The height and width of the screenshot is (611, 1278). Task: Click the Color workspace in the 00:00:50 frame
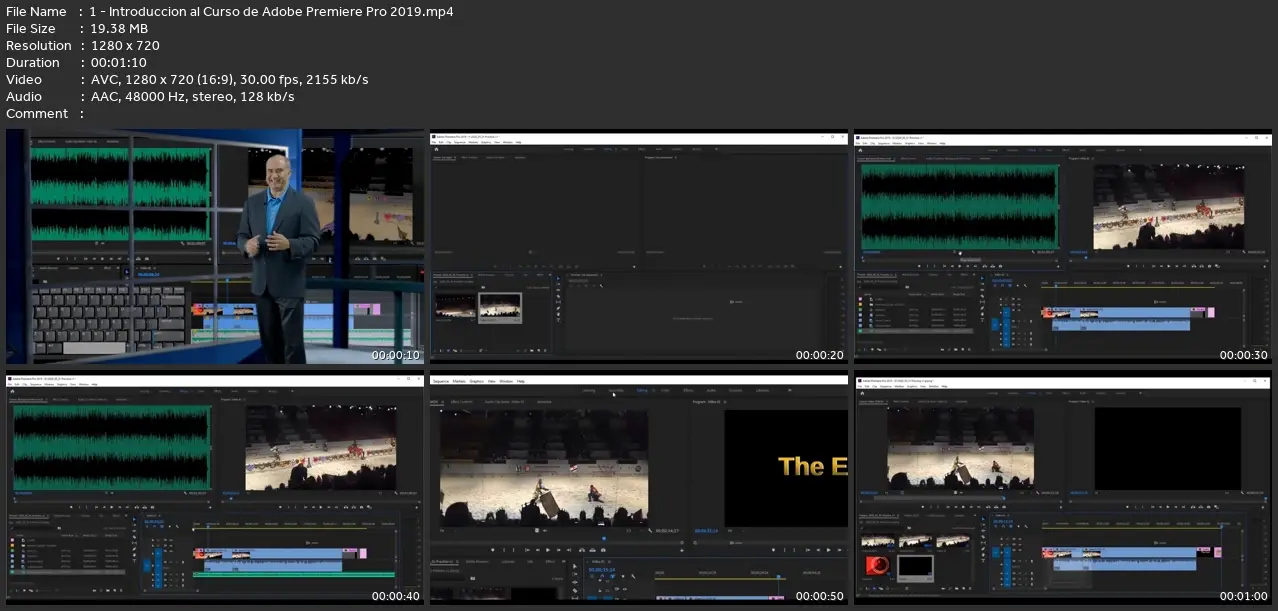coord(665,391)
